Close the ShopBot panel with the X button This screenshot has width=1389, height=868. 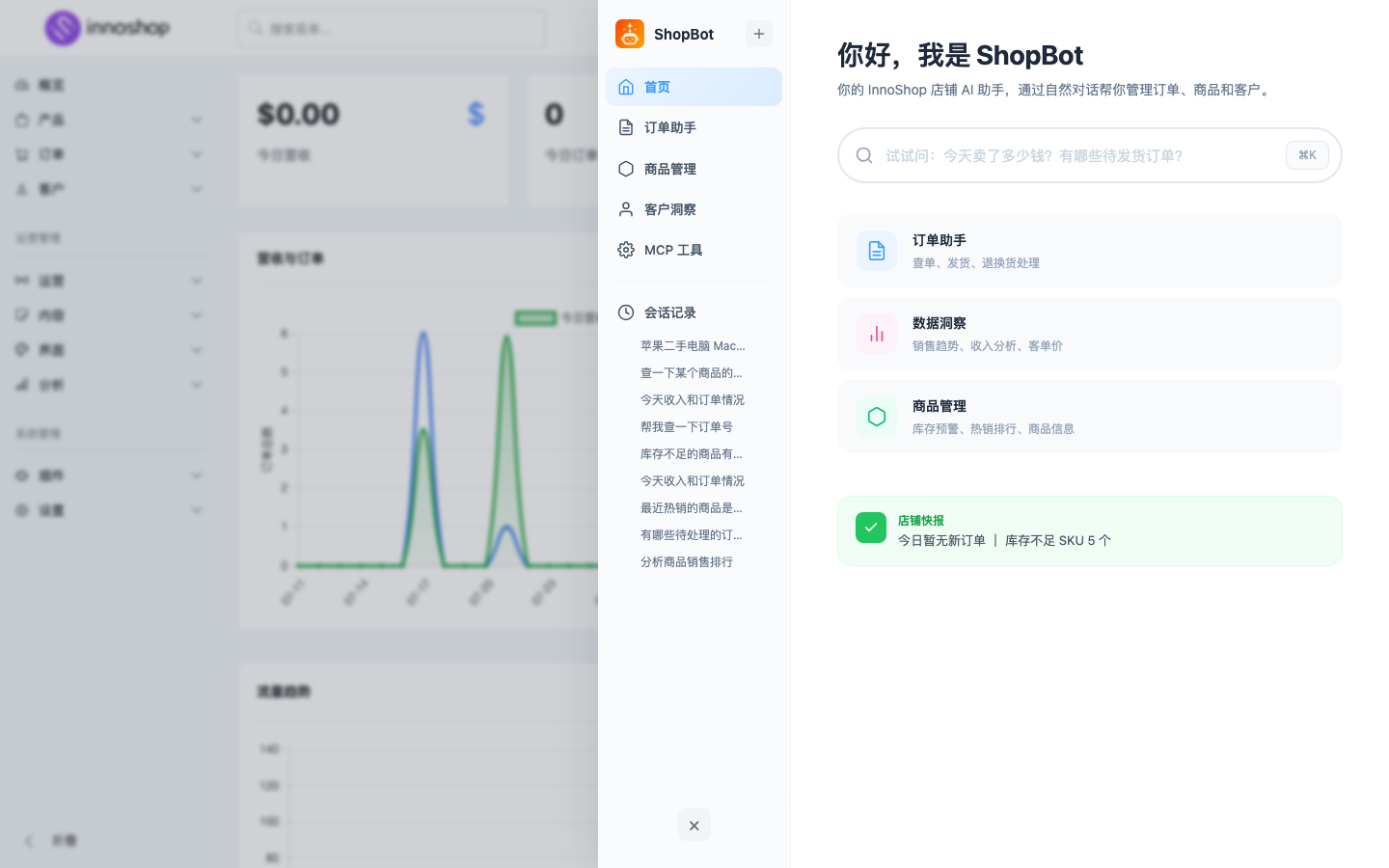click(x=694, y=826)
